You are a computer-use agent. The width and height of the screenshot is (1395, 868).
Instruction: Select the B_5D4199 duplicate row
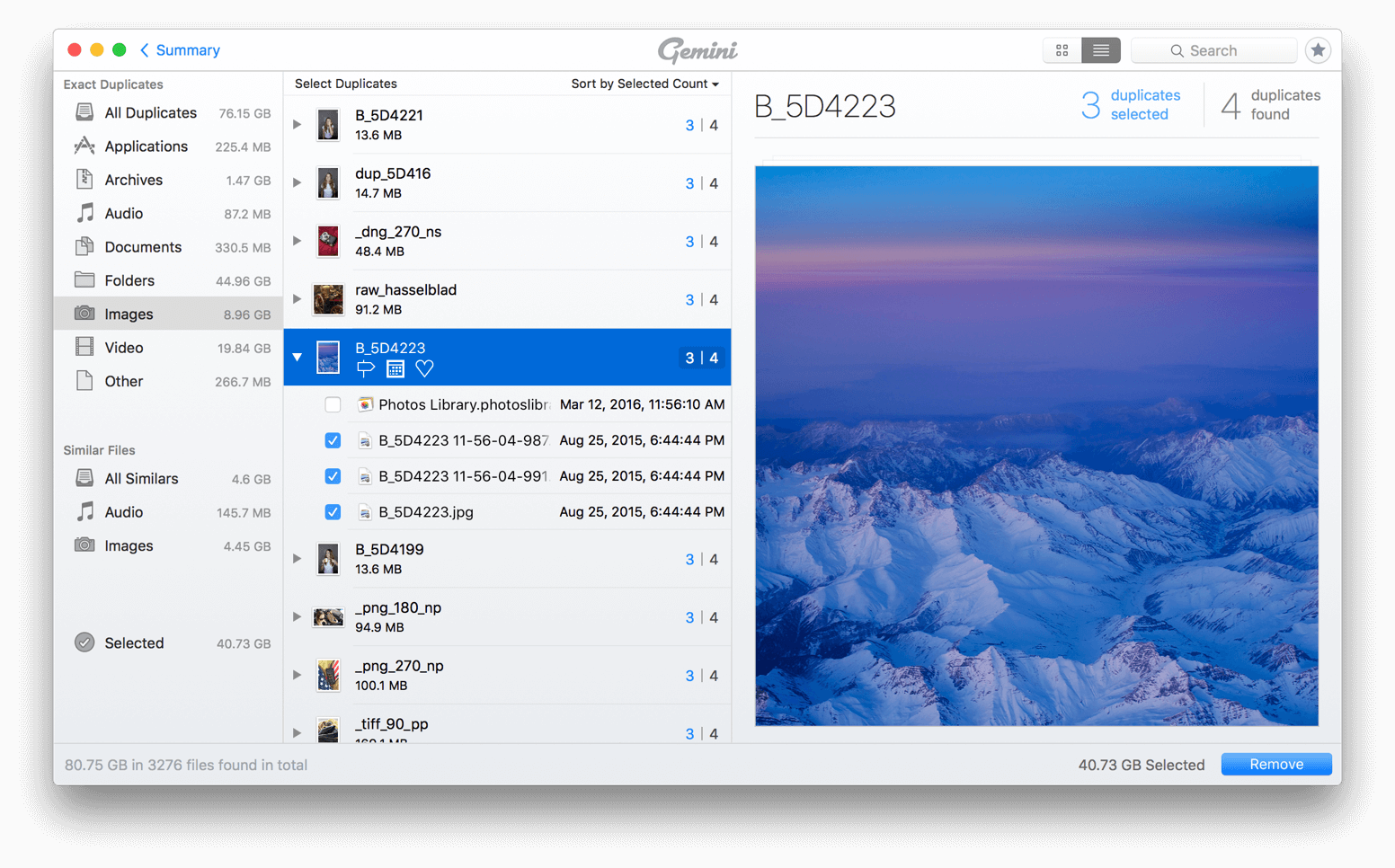[x=508, y=559]
